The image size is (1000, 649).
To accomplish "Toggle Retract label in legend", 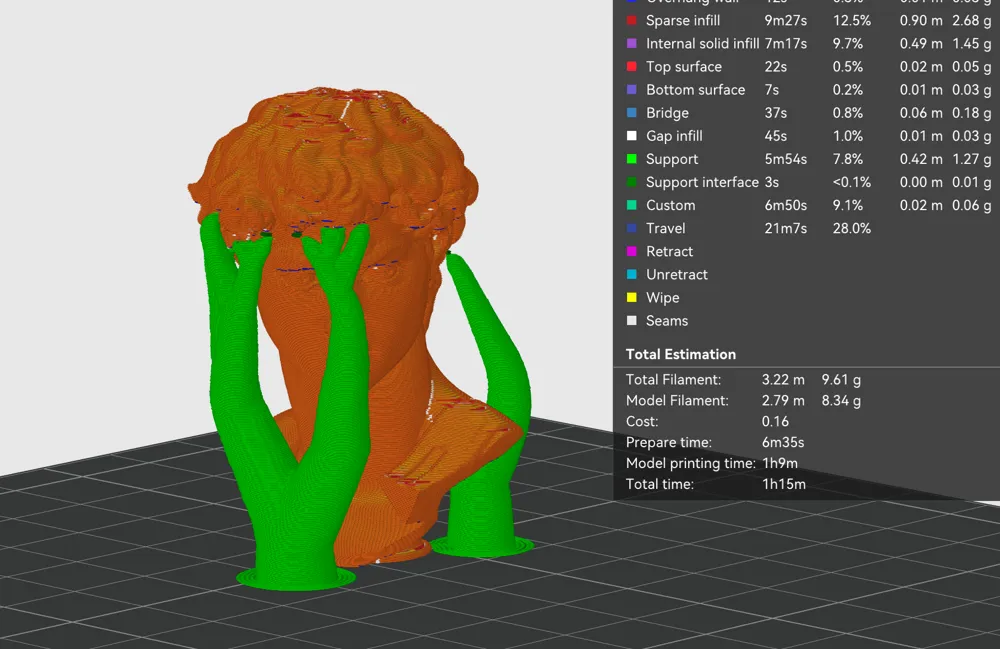I will [669, 251].
